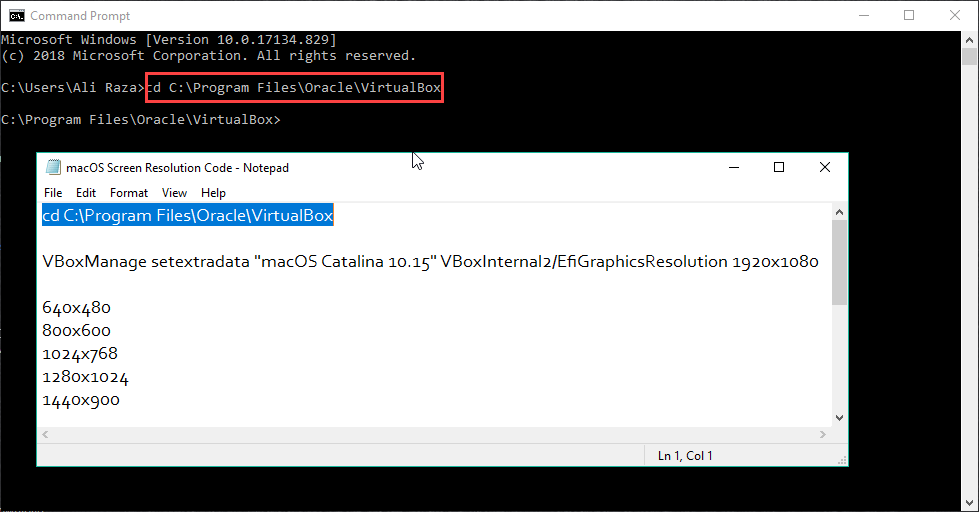This screenshot has height=512, width=979.
Task: Expand the Format menu in Notepad
Action: (x=129, y=193)
